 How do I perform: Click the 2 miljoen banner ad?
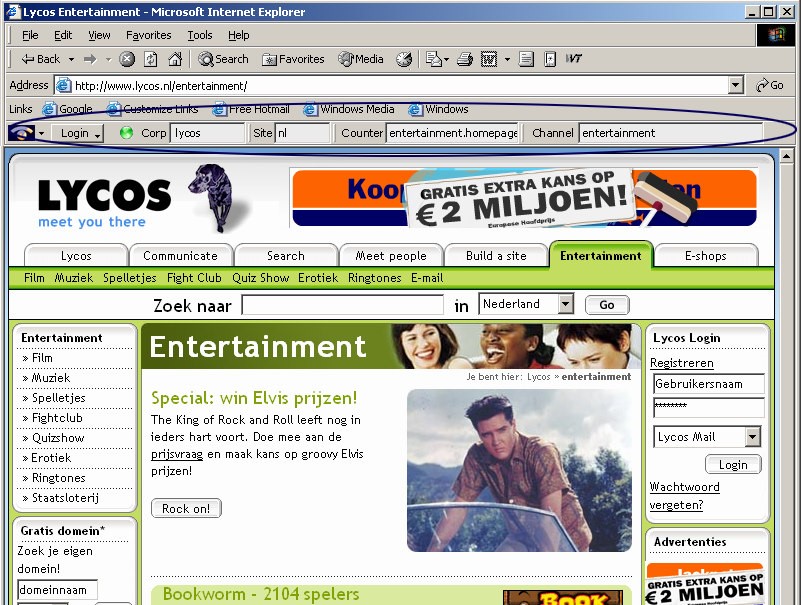[524, 198]
